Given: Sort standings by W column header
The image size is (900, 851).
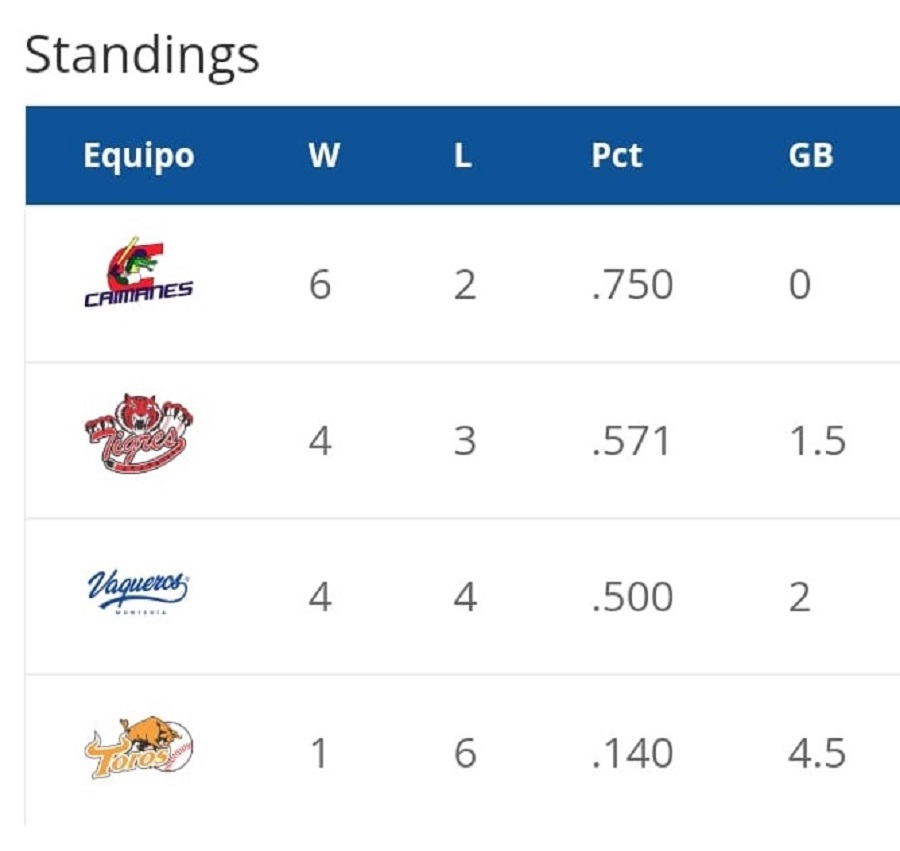Looking at the screenshot, I should [x=324, y=156].
